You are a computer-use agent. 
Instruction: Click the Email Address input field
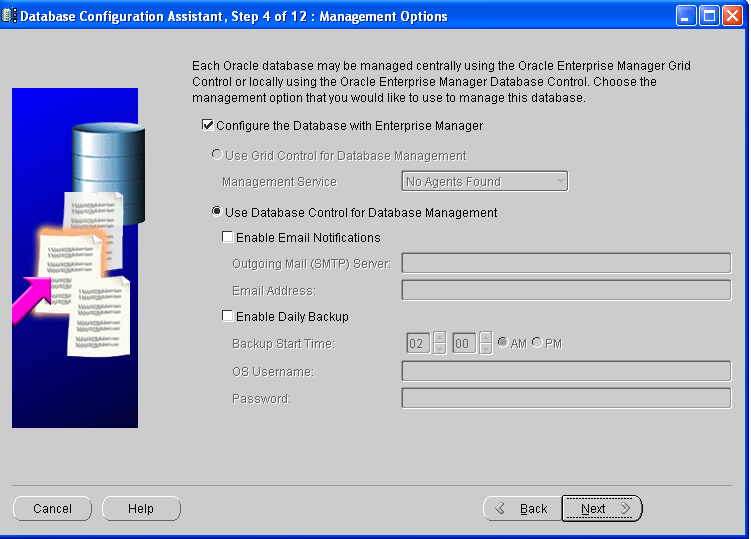pyautogui.click(x=566, y=290)
